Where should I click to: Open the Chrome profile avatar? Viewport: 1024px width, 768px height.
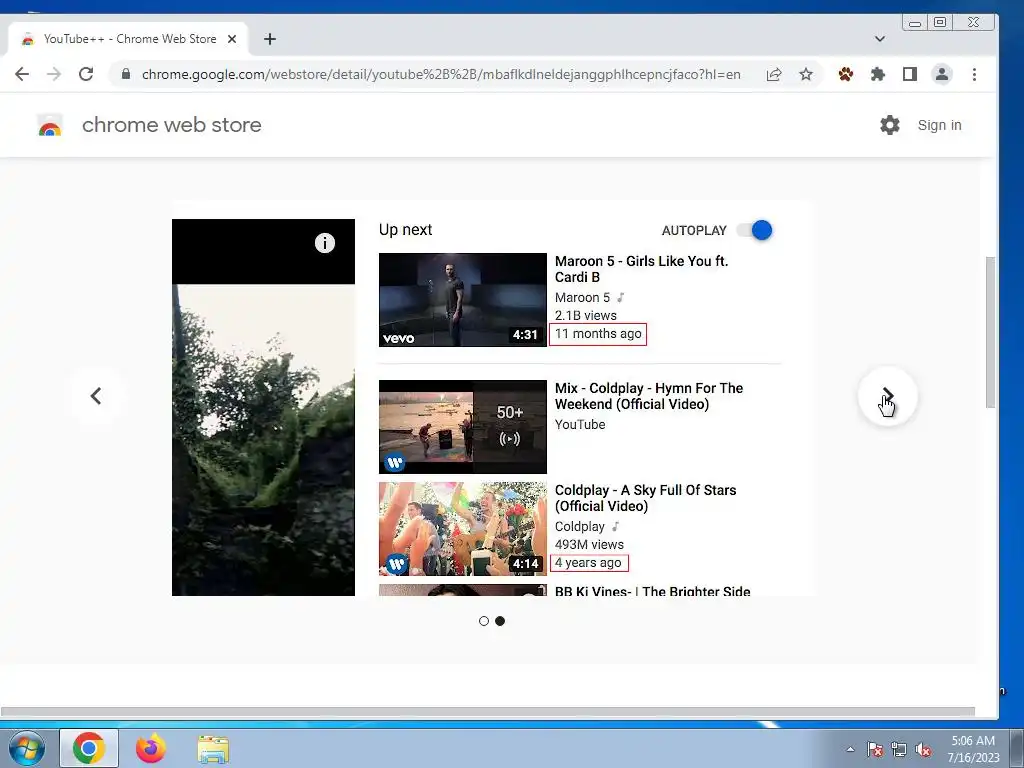pos(942,74)
